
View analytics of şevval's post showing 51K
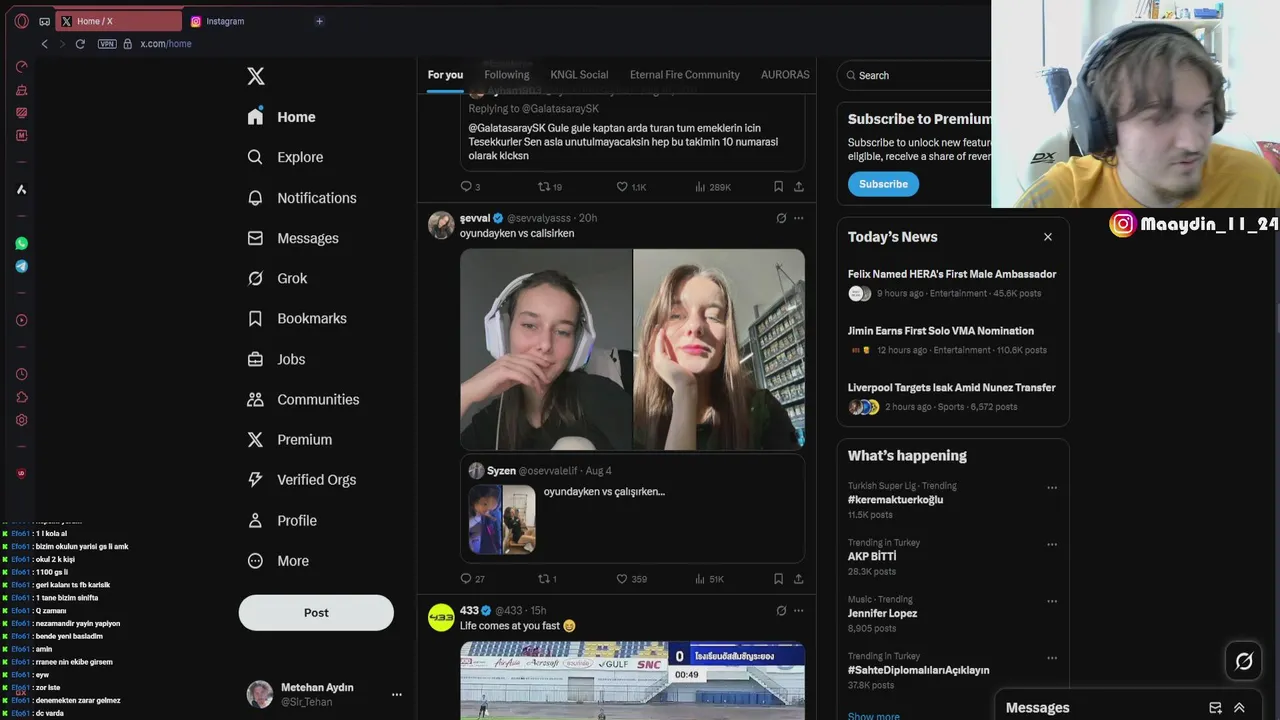coord(709,579)
